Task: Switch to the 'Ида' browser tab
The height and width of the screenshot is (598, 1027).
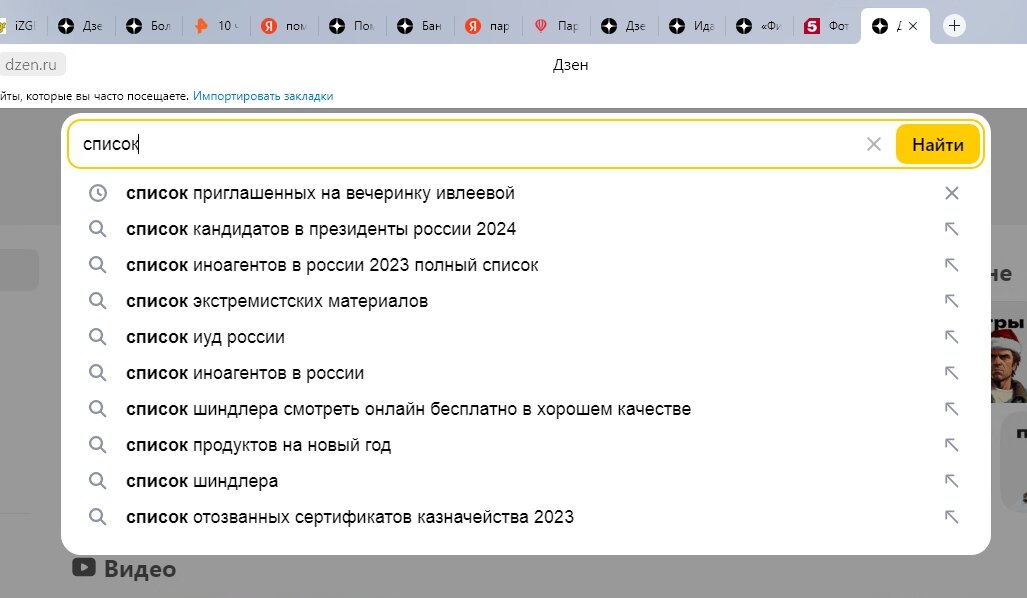Action: point(692,26)
